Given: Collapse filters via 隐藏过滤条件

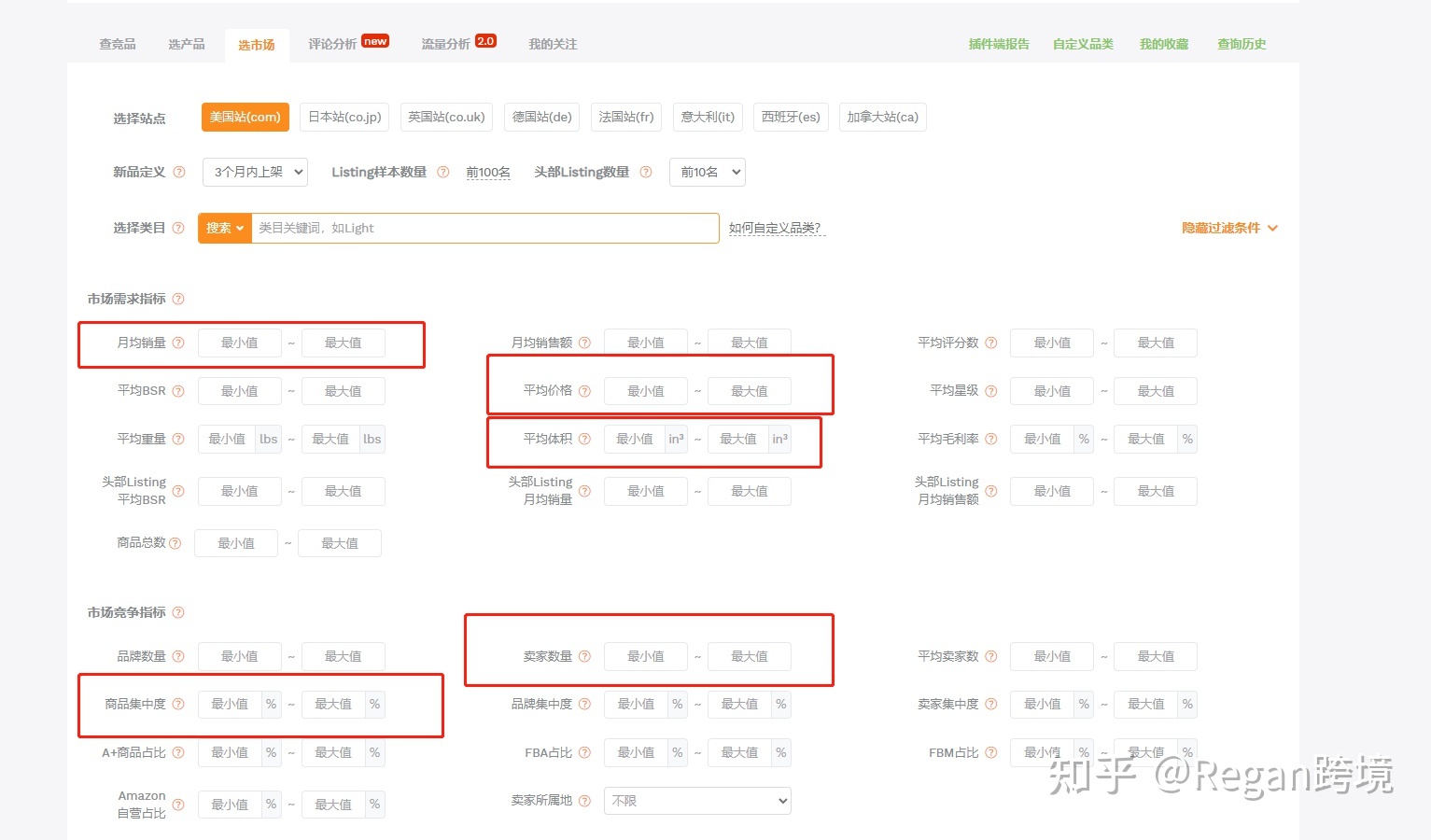Looking at the screenshot, I should 1228,228.
